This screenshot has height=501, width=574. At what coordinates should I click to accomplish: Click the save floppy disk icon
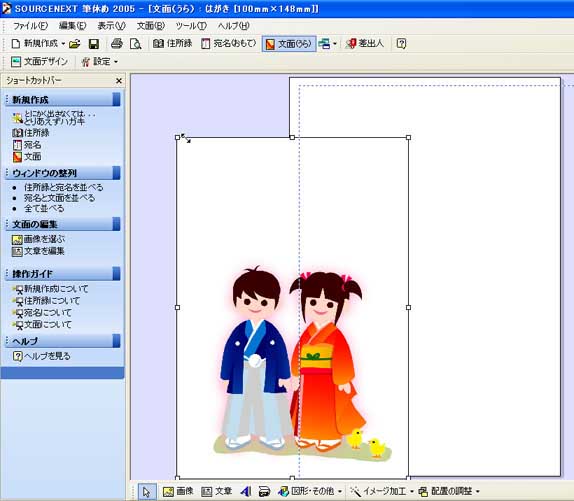pos(94,44)
